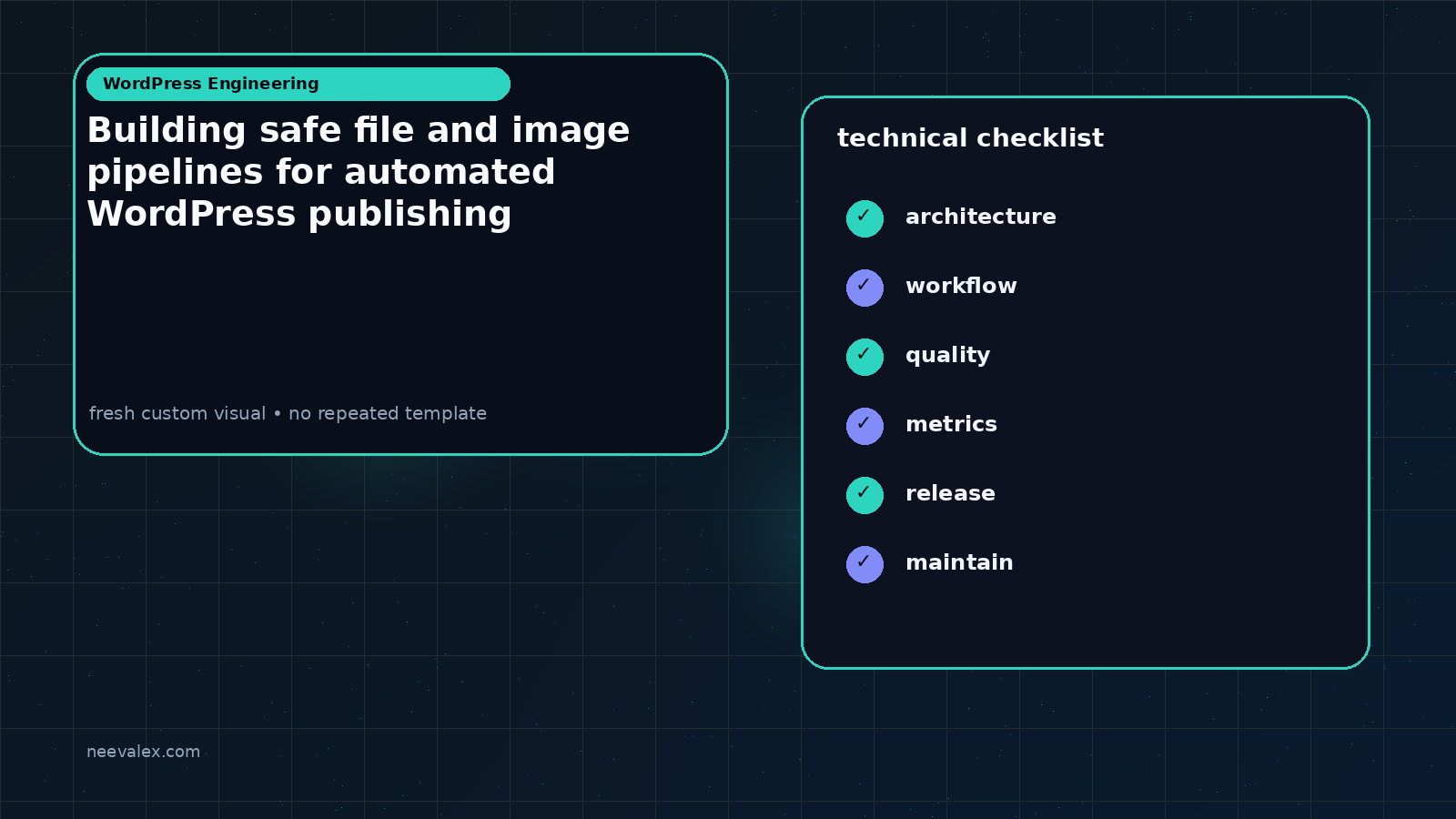Screen dimensions: 1456x819
Task: Click the purple checkmark beside maintain
Action: [x=864, y=564]
